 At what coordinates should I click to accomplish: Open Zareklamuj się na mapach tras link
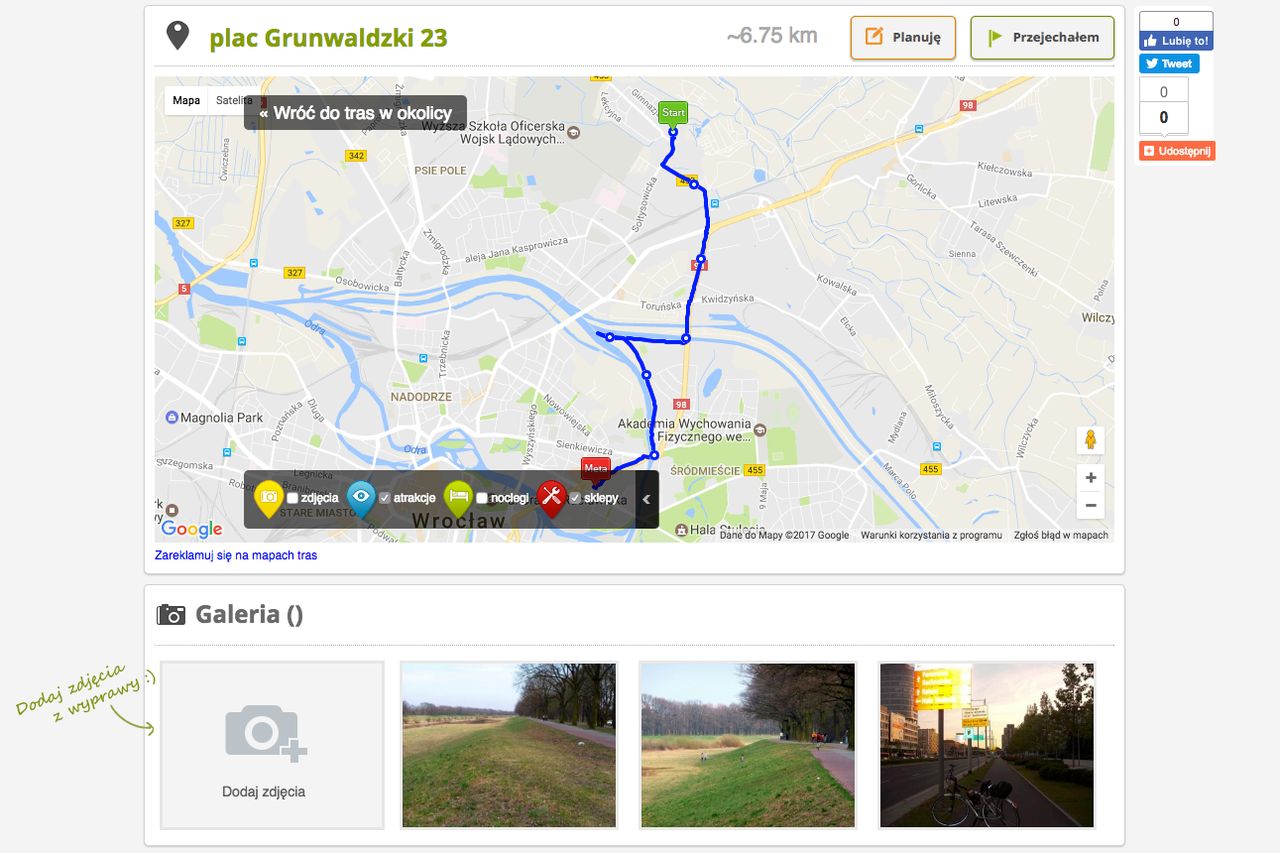coord(236,555)
